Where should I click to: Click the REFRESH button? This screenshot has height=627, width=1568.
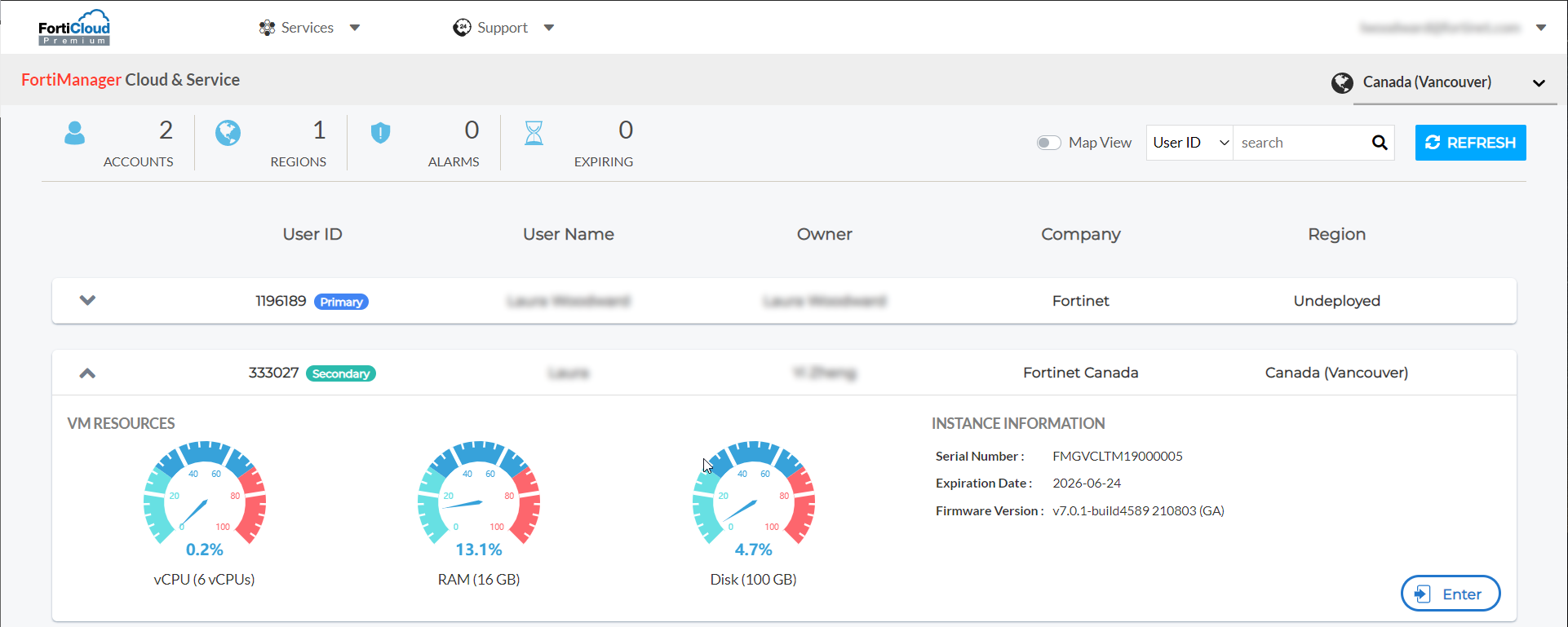tap(1470, 143)
